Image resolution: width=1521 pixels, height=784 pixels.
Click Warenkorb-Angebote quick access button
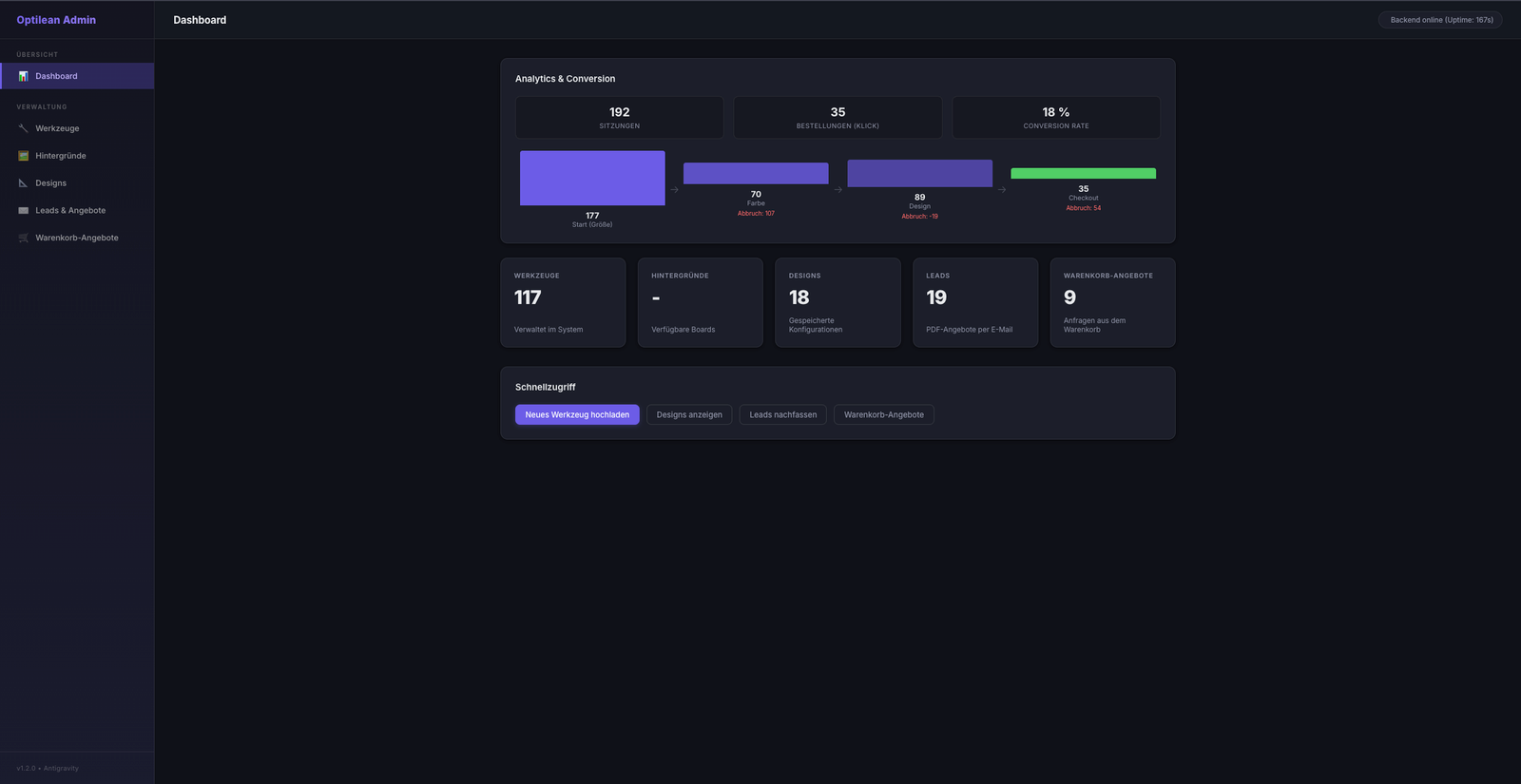(884, 414)
